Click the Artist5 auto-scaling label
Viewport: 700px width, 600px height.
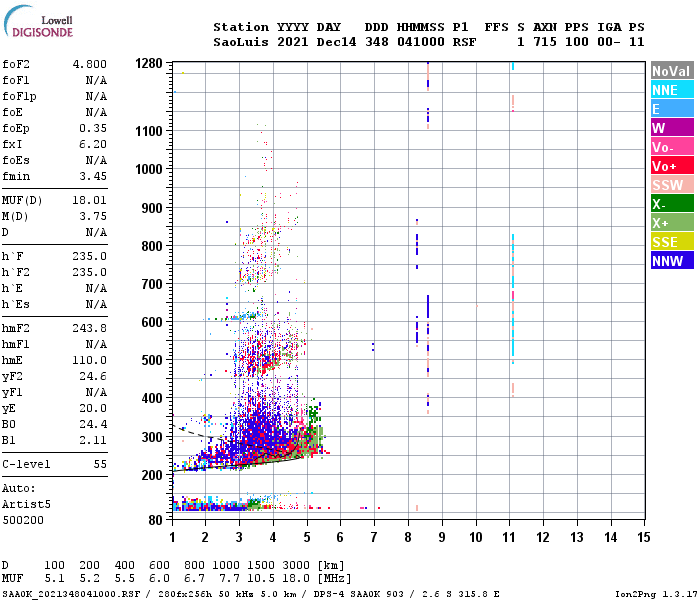(x=26, y=504)
